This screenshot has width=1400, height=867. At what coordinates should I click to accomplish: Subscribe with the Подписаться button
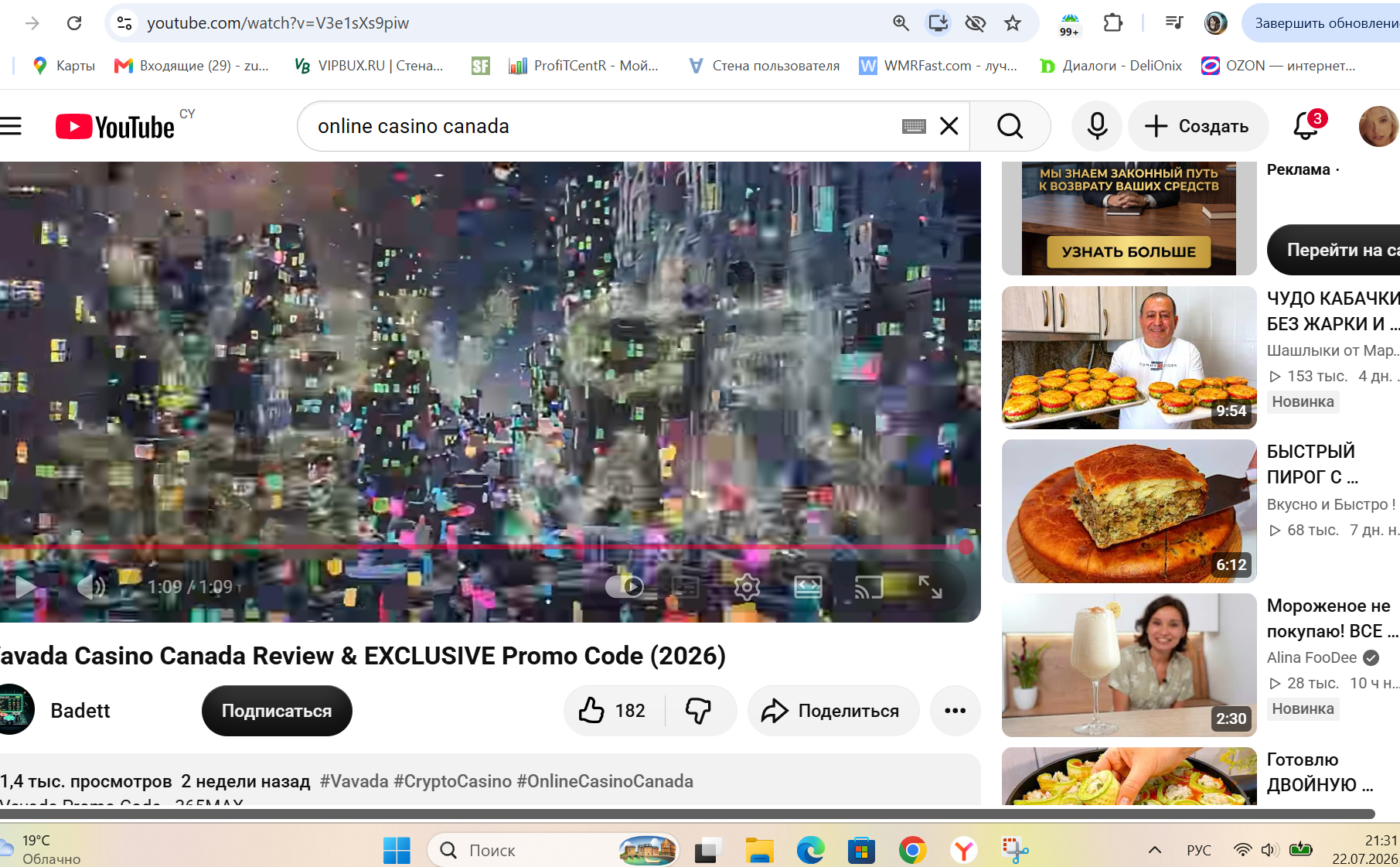click(277, 711)
